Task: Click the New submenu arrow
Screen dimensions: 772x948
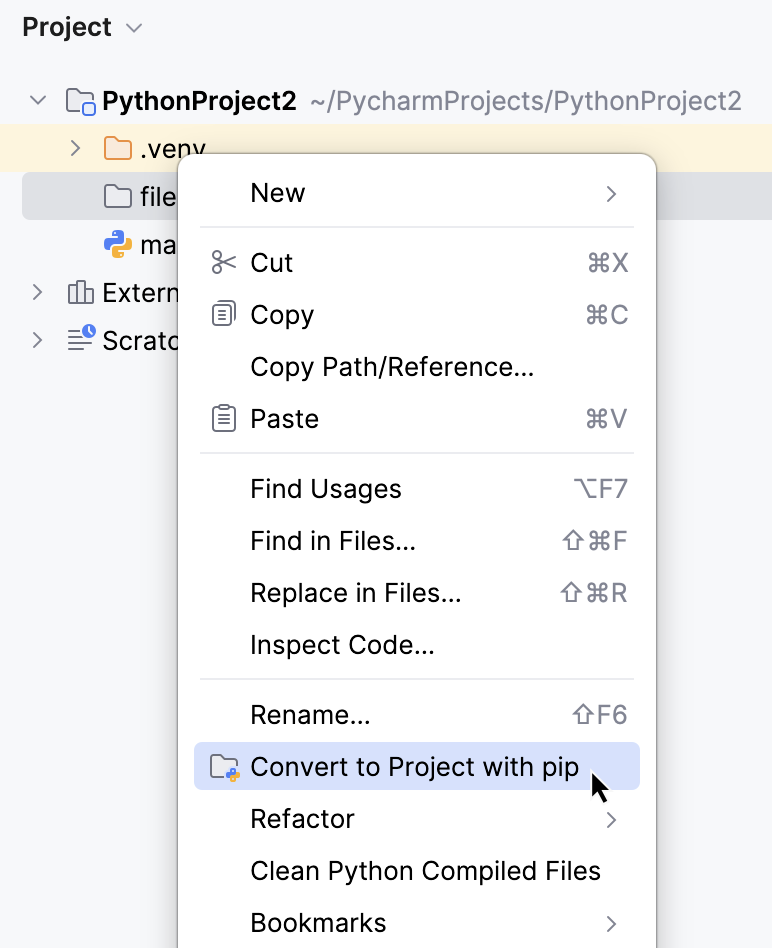Action: click(x=611, y=194)
